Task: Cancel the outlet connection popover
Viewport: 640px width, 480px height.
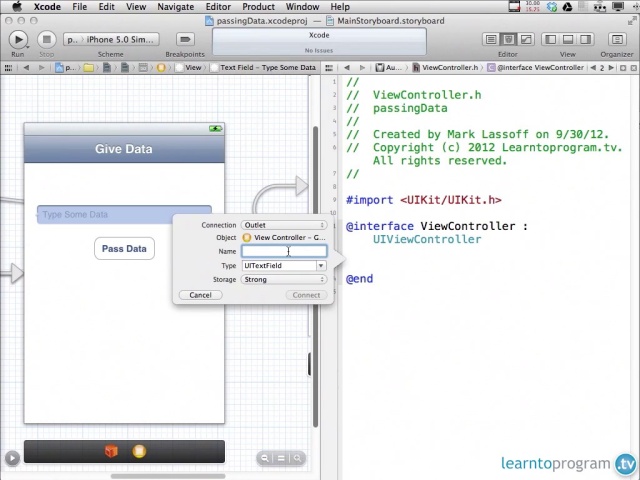Action: point(200,295)
